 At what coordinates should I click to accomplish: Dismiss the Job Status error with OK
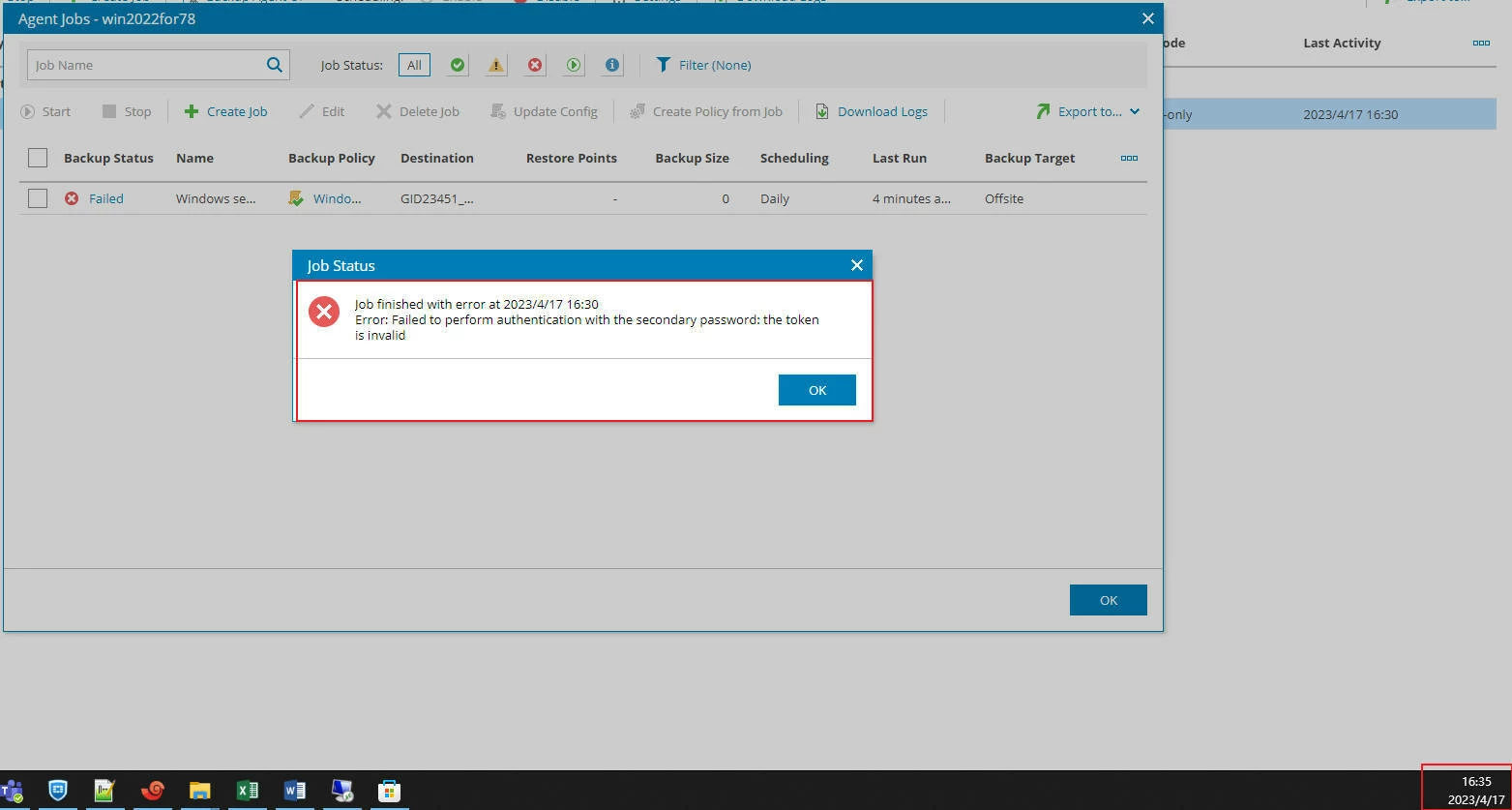816,389
